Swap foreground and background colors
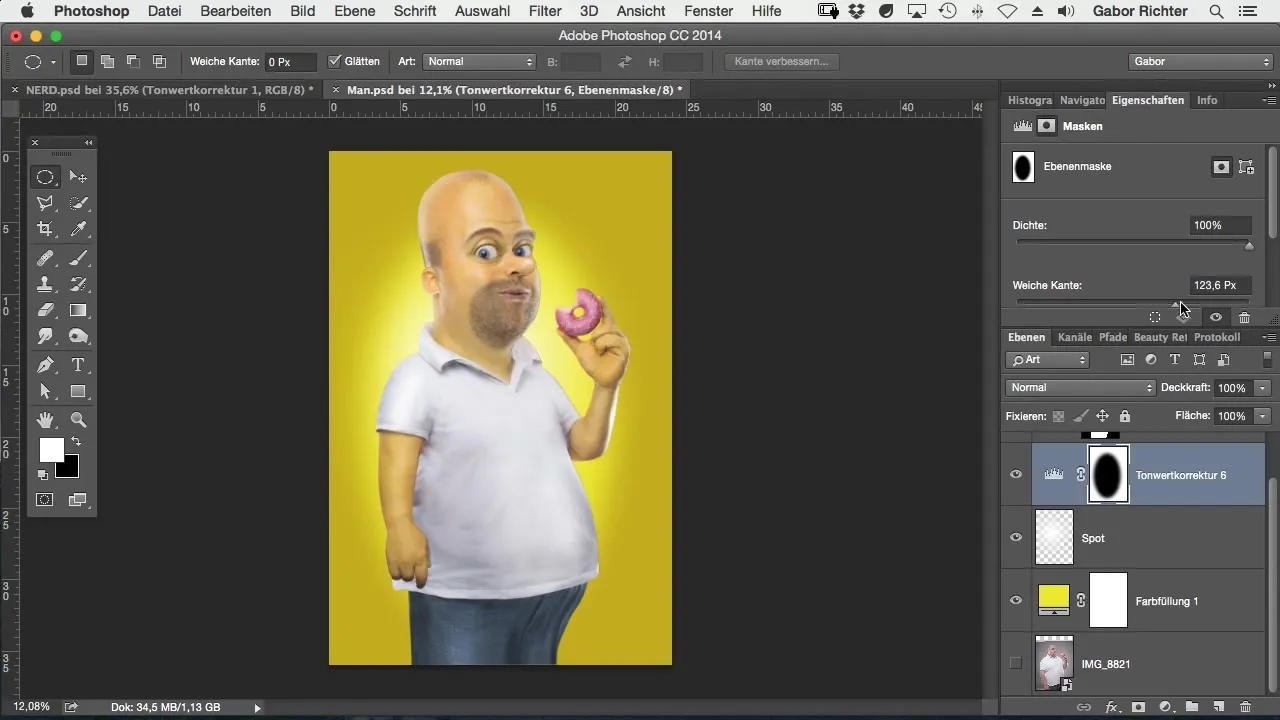 pyautogui.click(x=75, y=442)
